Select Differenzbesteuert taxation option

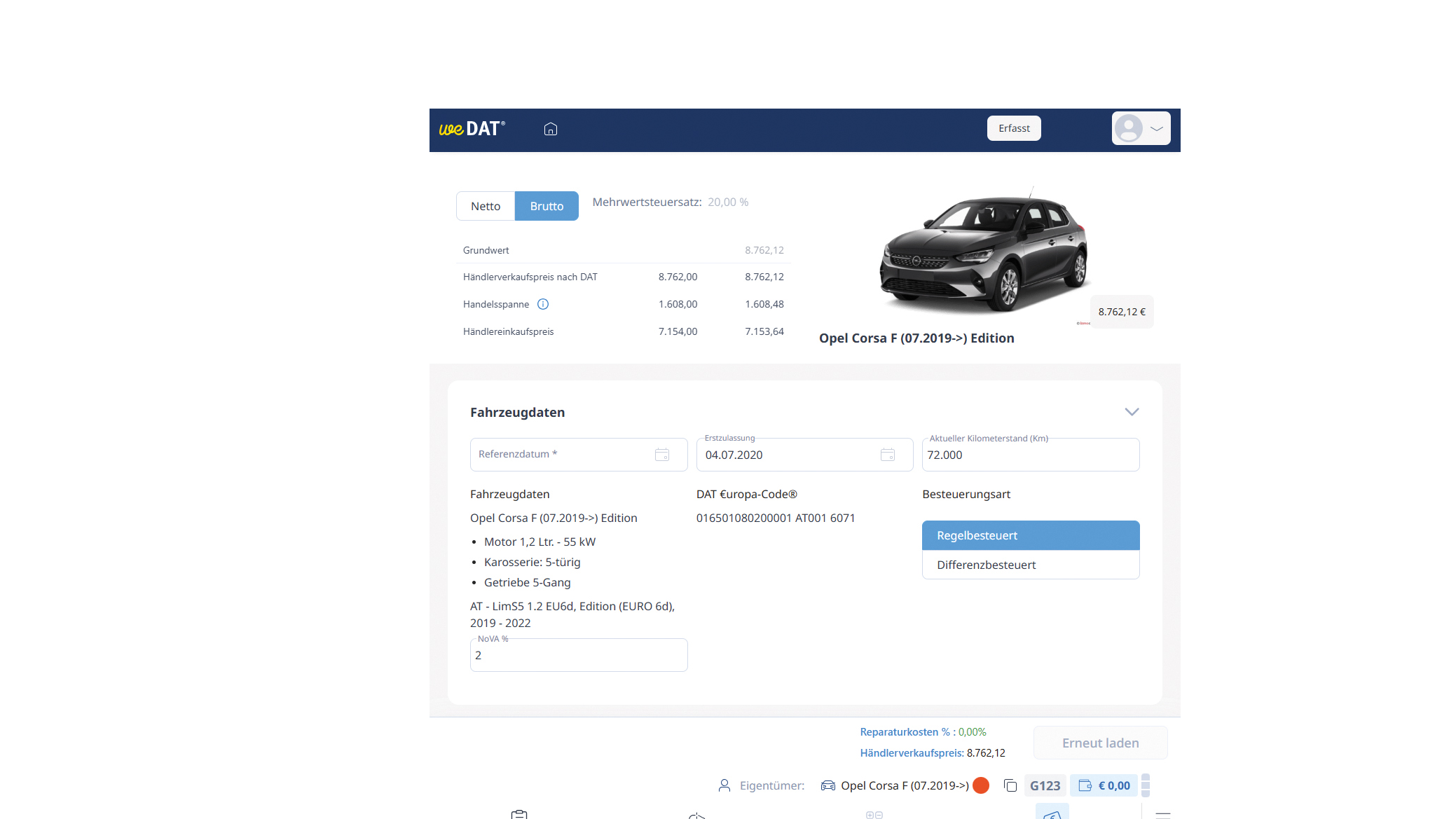pyautogui.click(x=1030, y=565)
